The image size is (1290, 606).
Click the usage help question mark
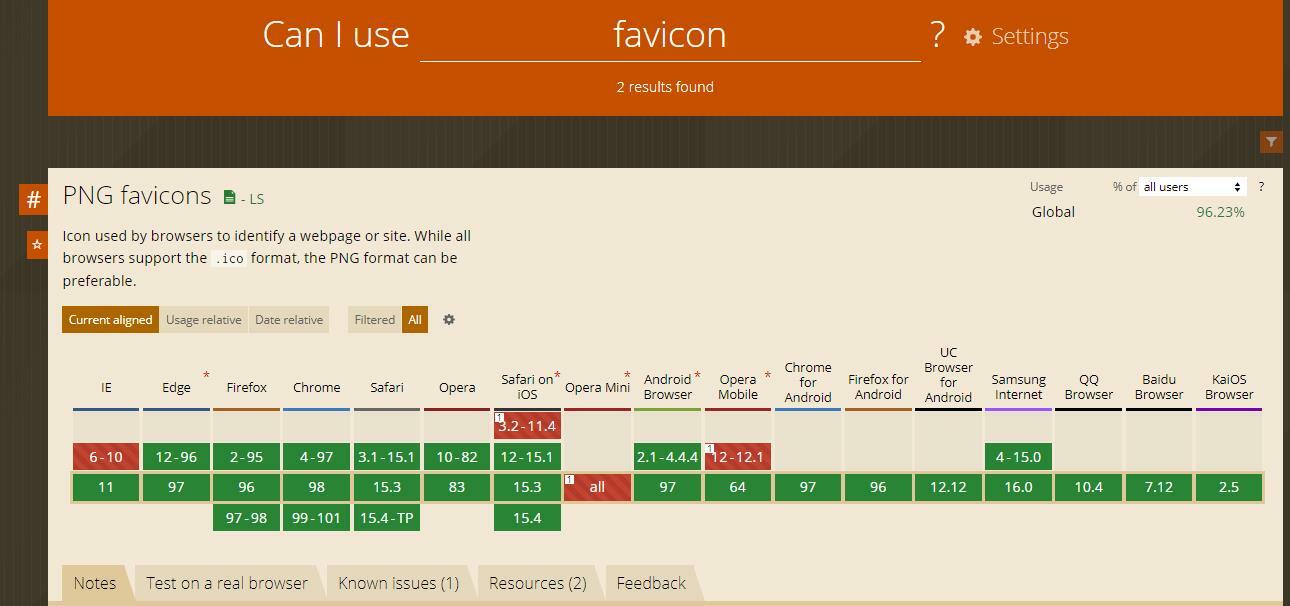click(1261, 187)
